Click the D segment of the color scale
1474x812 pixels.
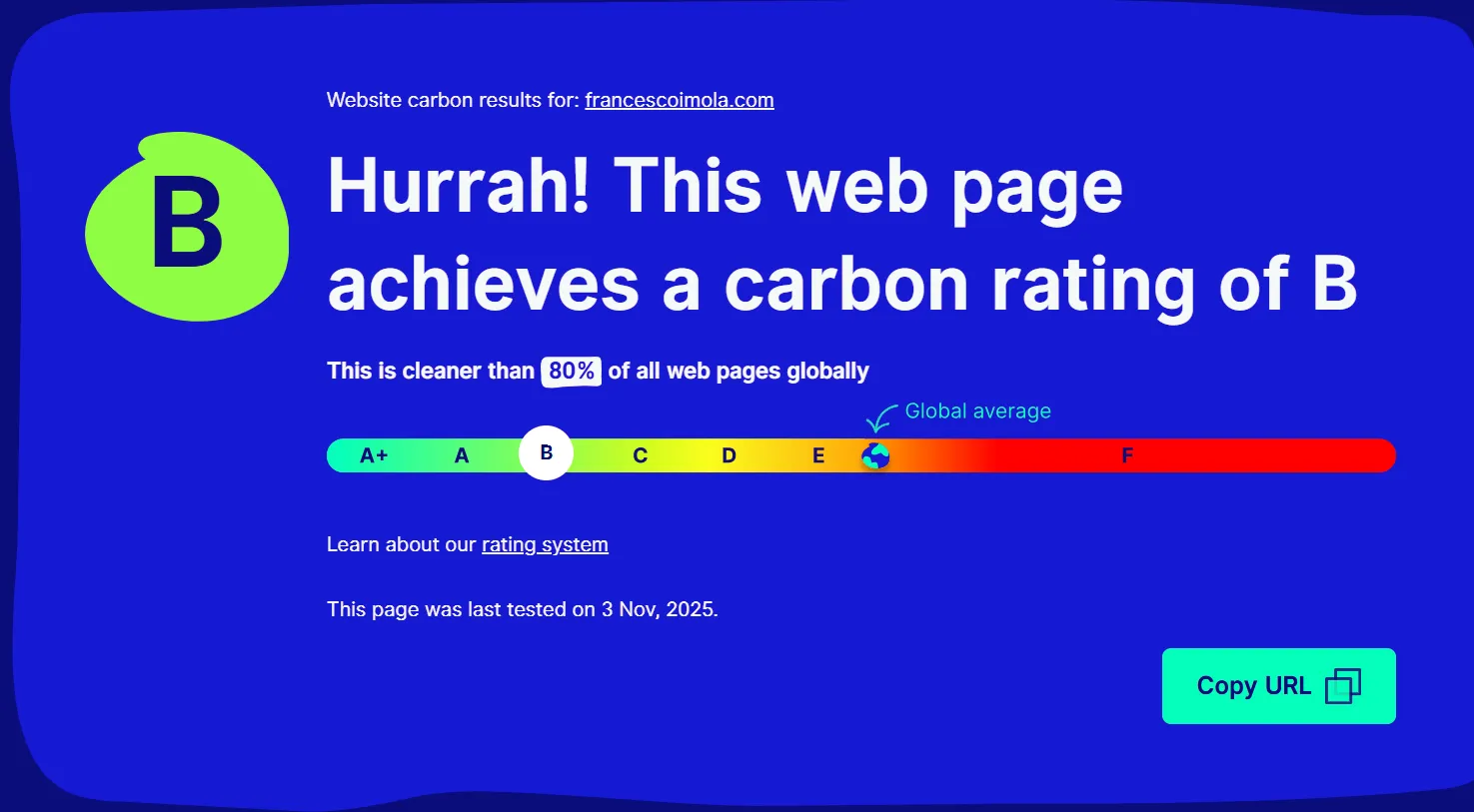pyautogui.click(x=729, y=455)
